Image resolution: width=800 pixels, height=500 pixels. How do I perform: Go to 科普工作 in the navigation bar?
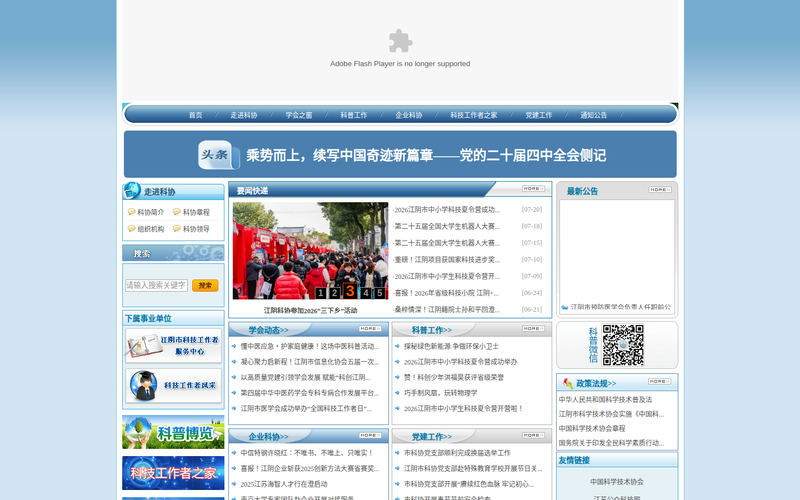(x=354, y=115)
